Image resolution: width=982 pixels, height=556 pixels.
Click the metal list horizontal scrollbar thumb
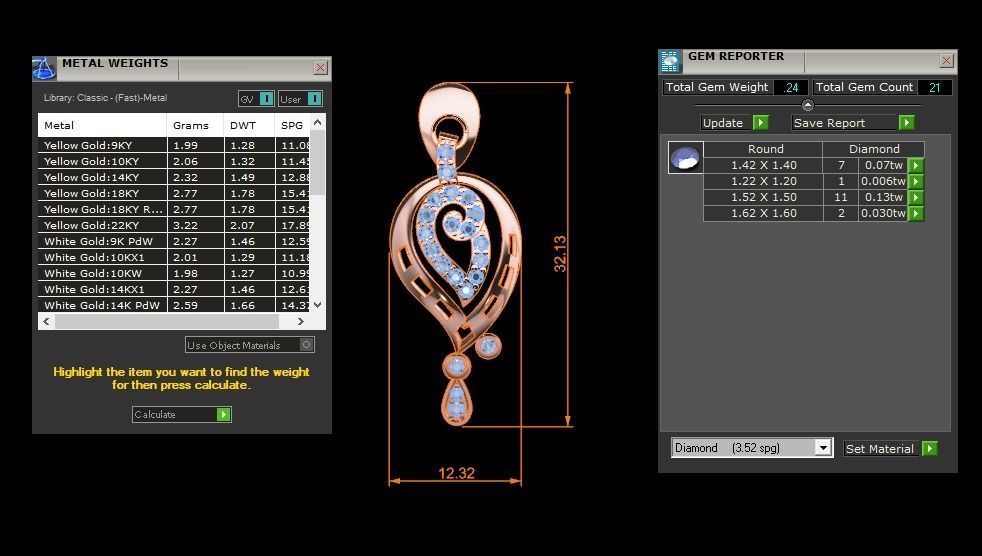point(167,321)
